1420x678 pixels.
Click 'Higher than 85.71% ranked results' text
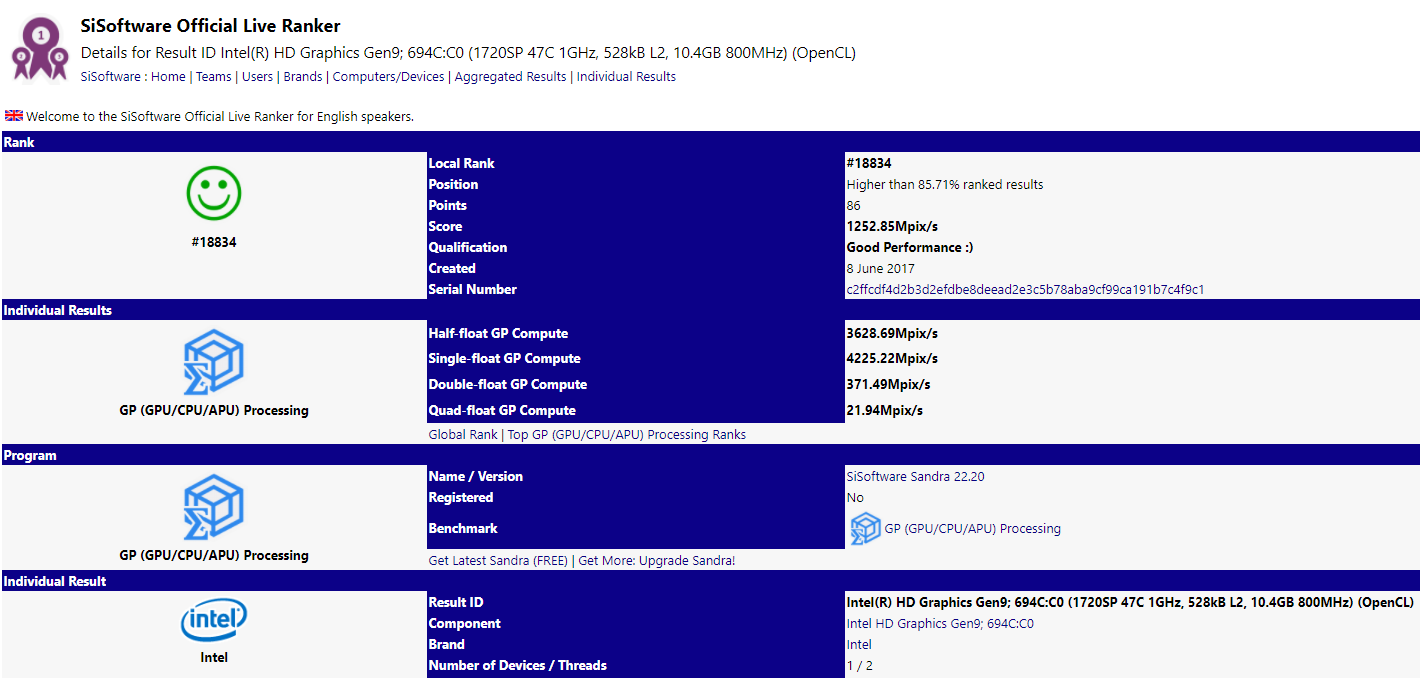945,185
